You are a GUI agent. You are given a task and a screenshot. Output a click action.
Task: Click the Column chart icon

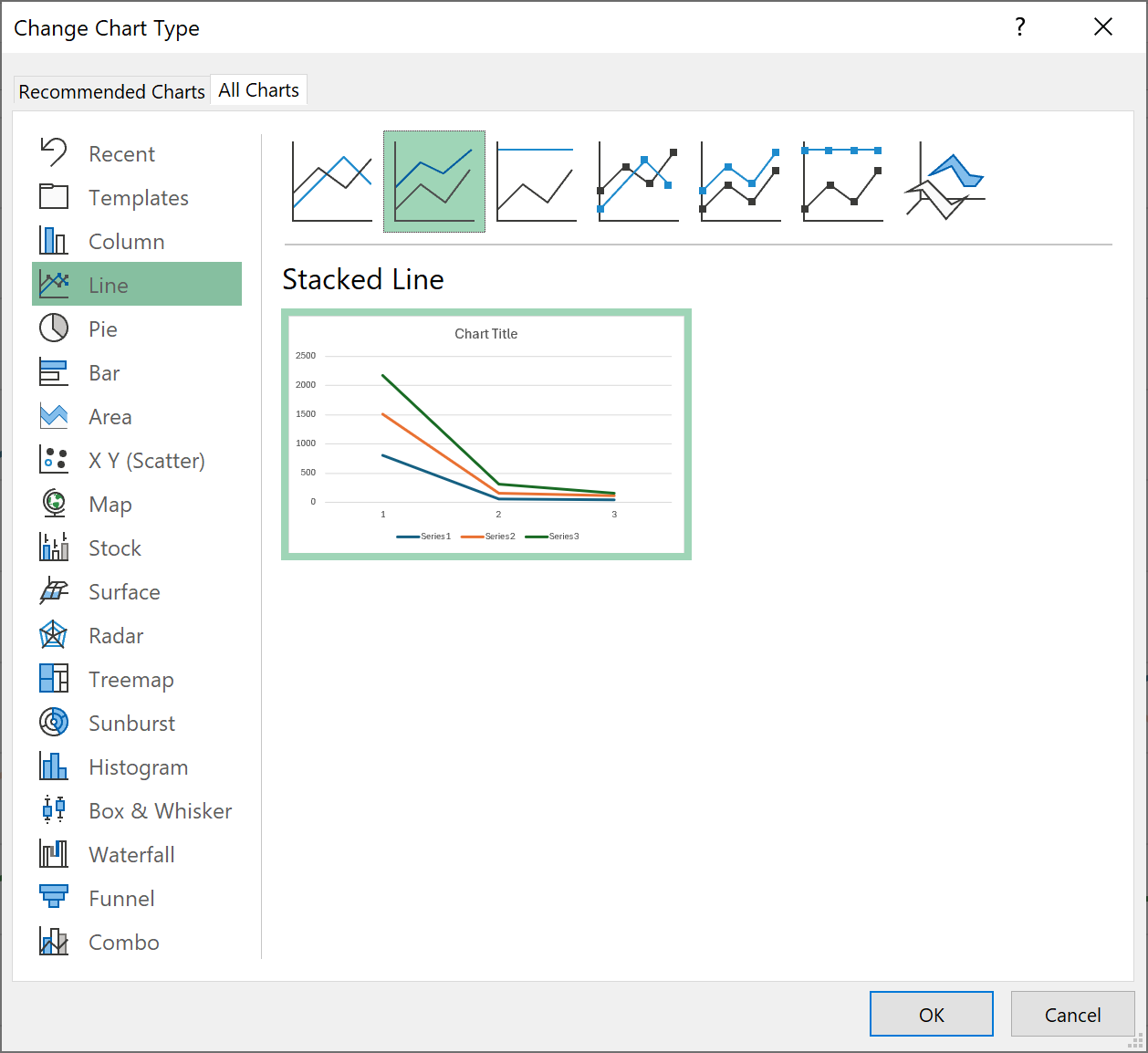pos(54,240)
